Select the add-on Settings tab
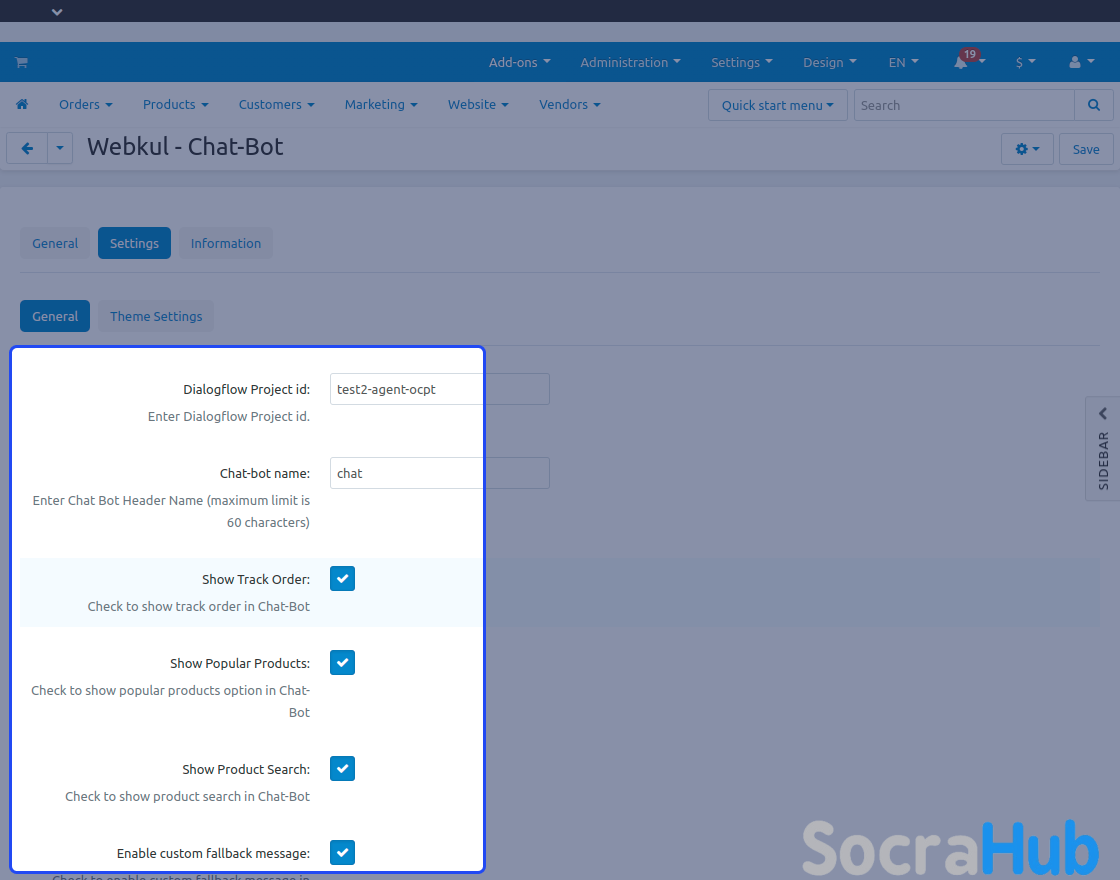This screenshot has height=880, width=1120. coord(134,243)
